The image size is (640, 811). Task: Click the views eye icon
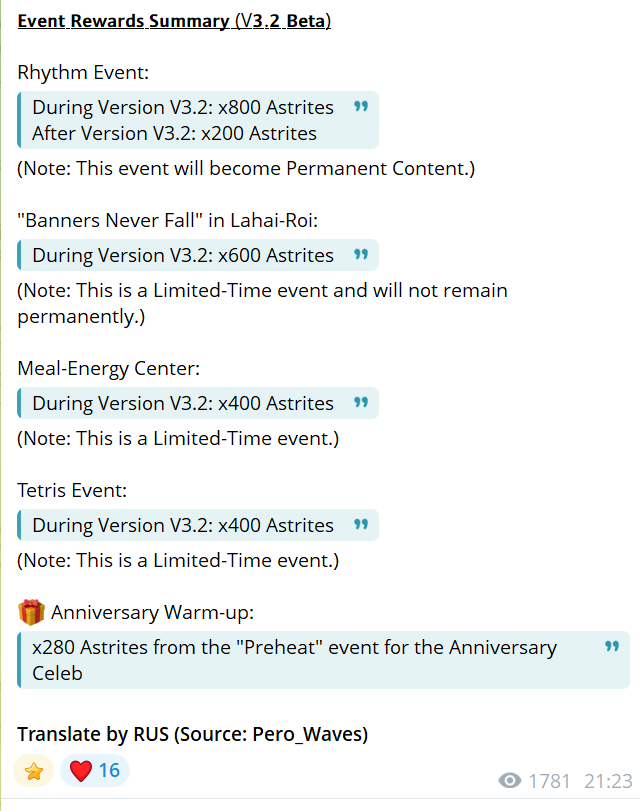pyautogui.click(x=510, y=780)
